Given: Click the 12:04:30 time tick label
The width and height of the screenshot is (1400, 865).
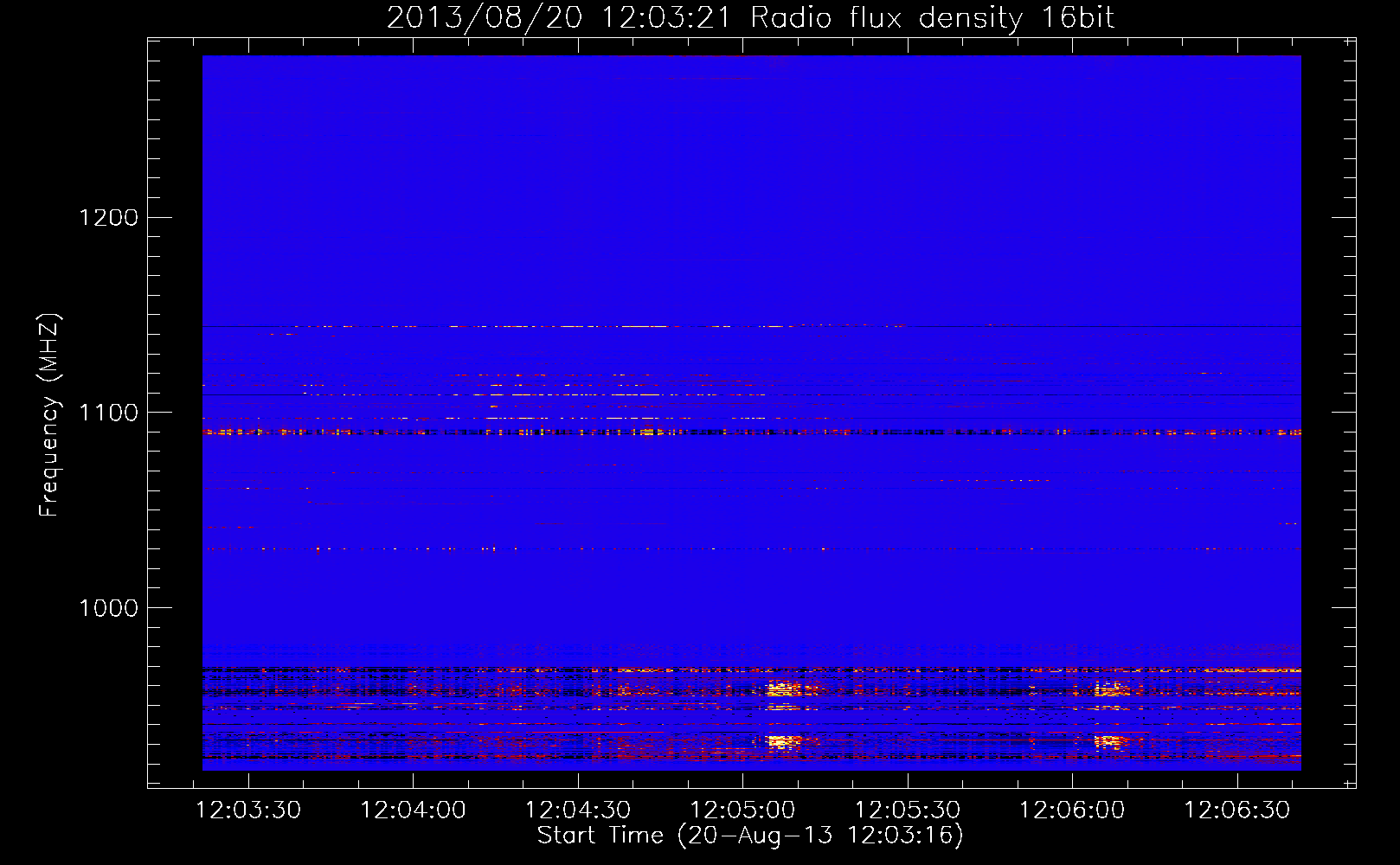Looking at the screenshot, I should click(578, 811).
